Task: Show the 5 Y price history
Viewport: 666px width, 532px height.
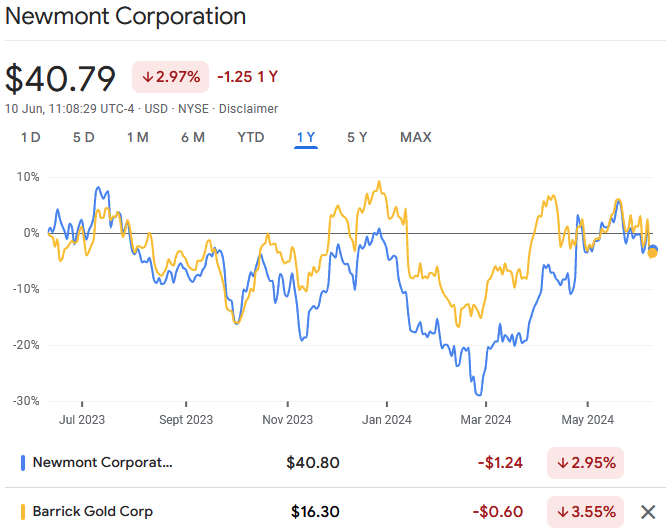Action: pyautogui.click(x=358, y=137)
